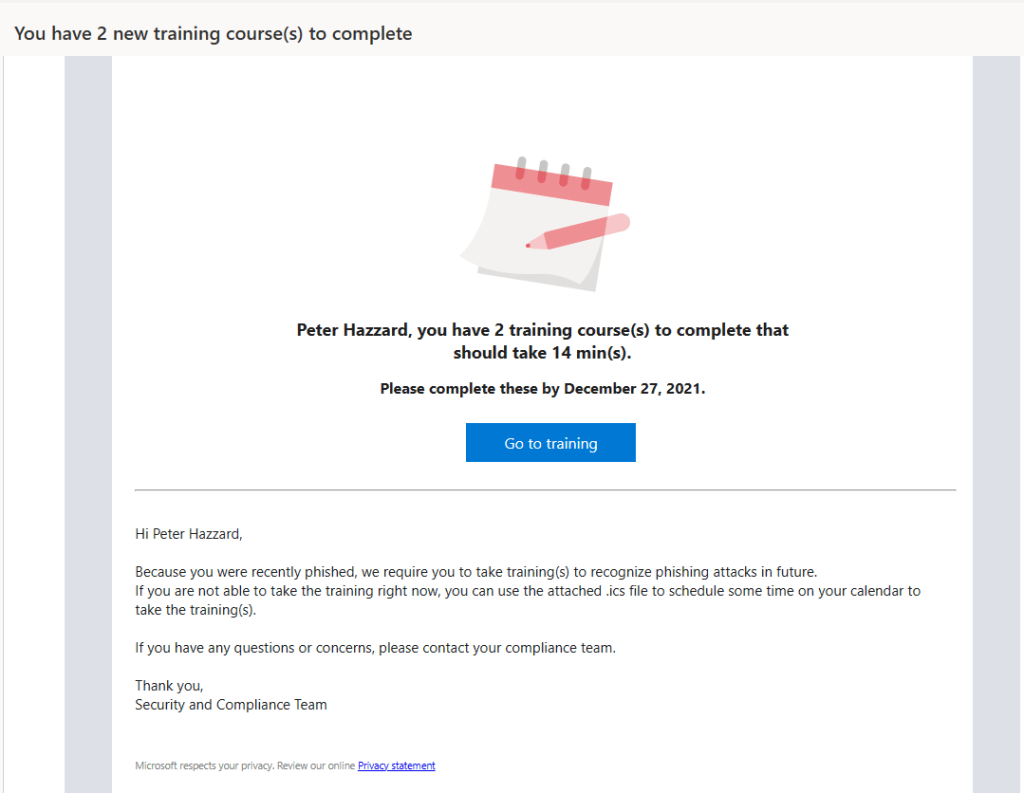Click the 'If you have any questions or concerns' line
This screenshot has height=793, width=1024.
(x=375, y=648)
